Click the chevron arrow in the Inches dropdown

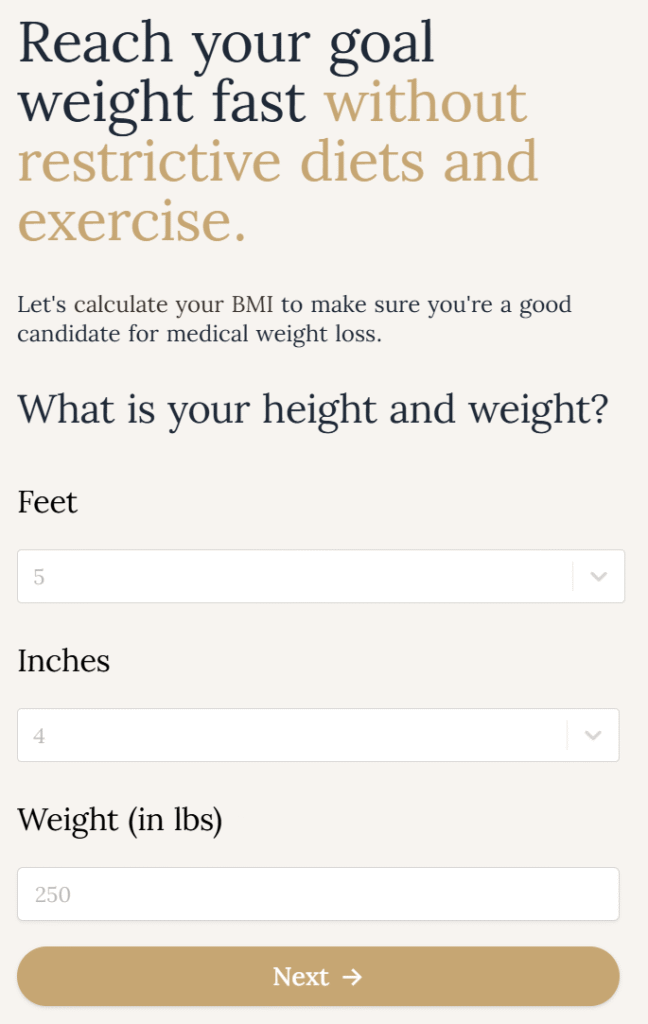point(593,735)
